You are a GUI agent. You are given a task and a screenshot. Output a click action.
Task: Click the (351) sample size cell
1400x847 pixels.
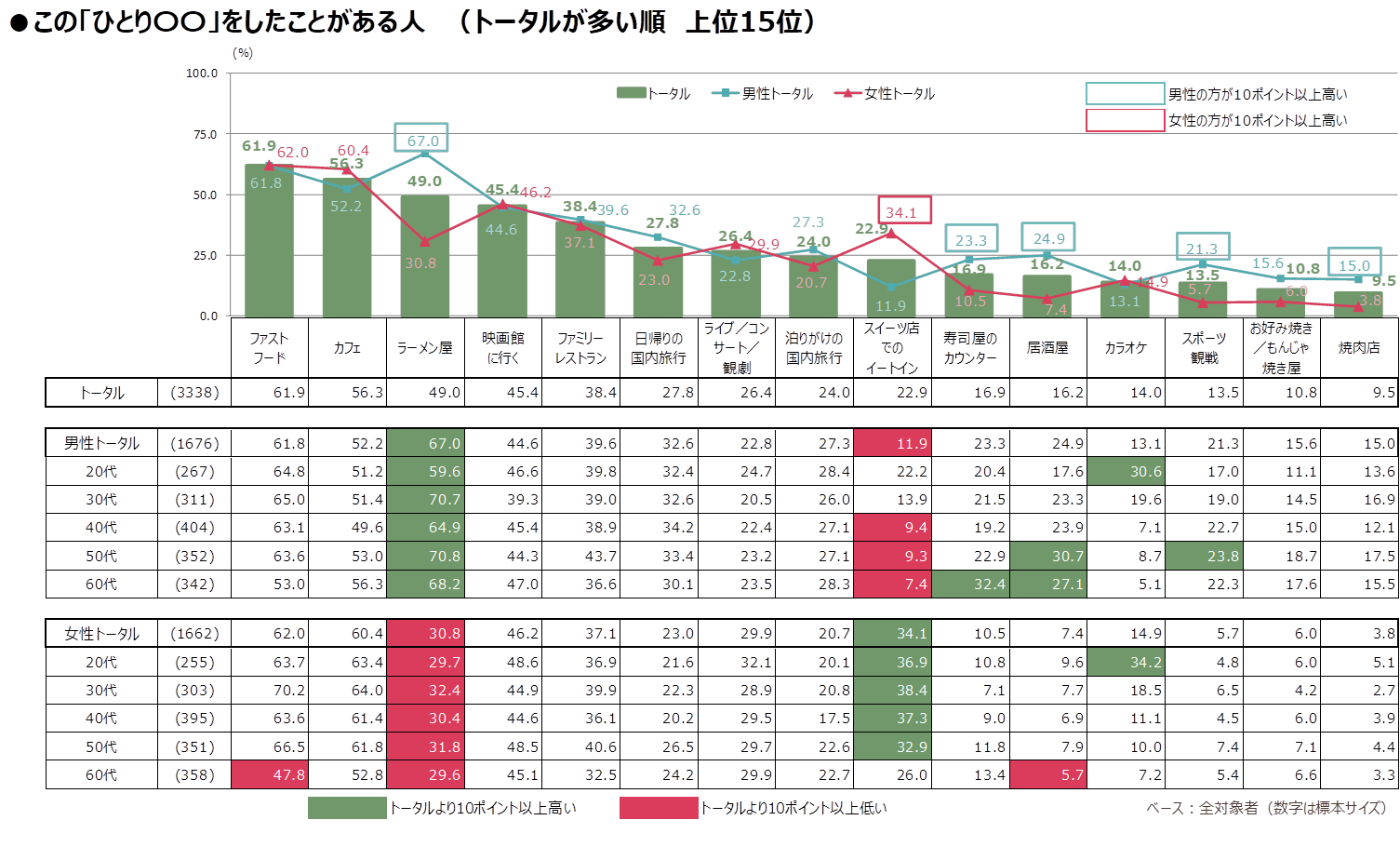pyautogui.click(x=194, y=746)
